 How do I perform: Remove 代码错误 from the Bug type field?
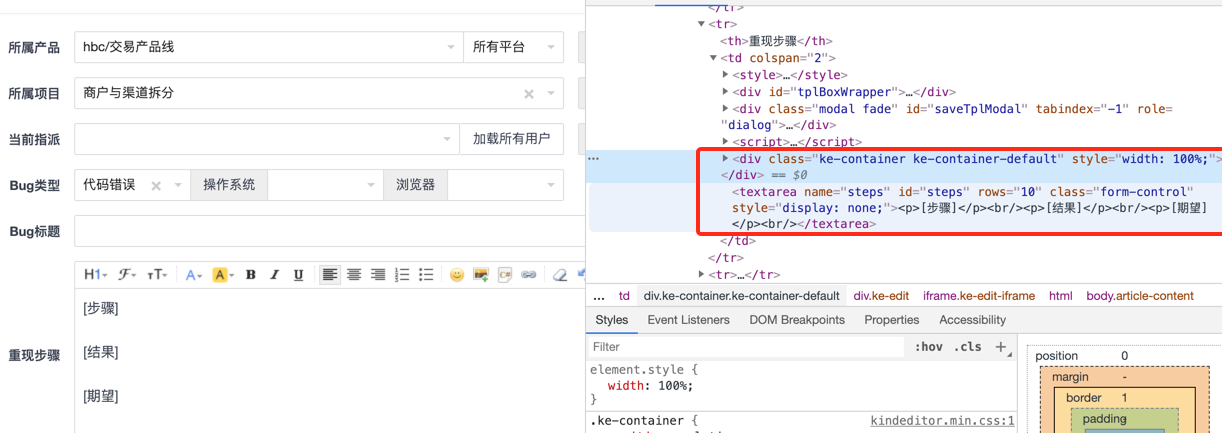point(156,185)
